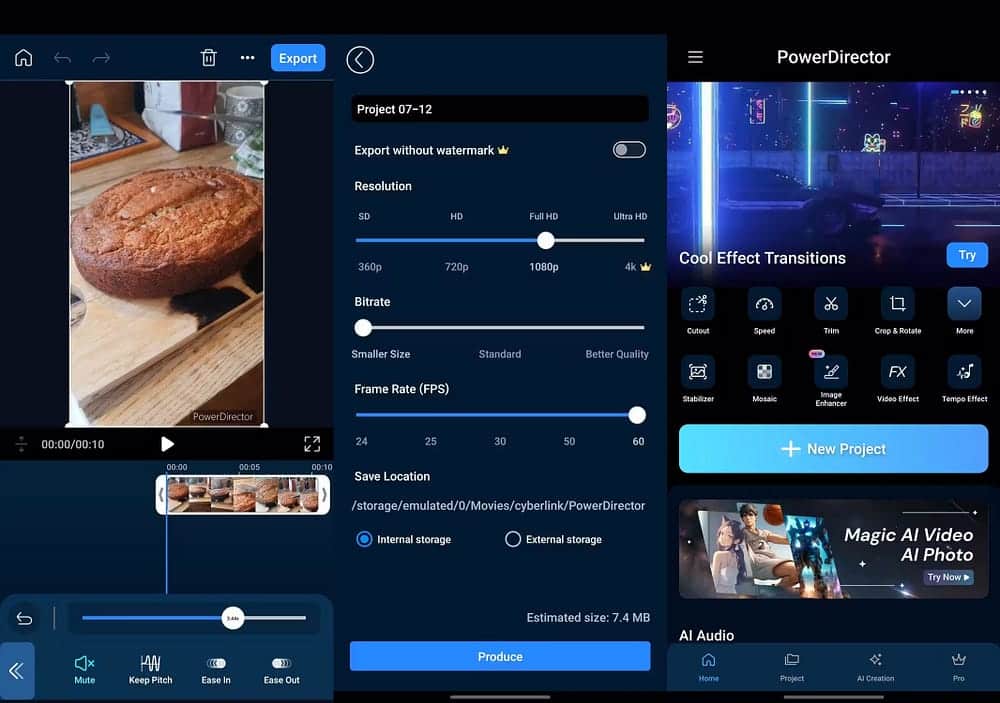
Task: Open the Crop & Rotate tool
Action: pos(897,311)
